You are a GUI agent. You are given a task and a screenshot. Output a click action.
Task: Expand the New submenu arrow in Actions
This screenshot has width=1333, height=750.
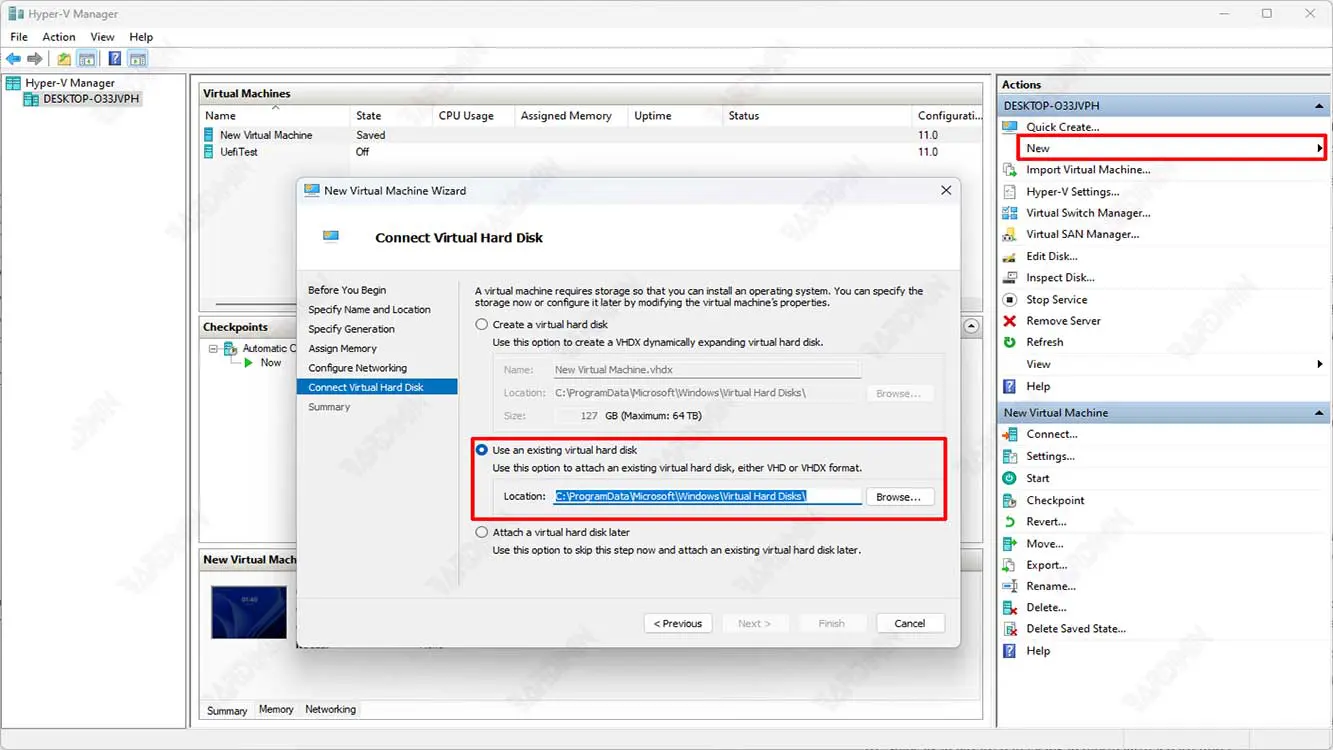[1320, 148]
